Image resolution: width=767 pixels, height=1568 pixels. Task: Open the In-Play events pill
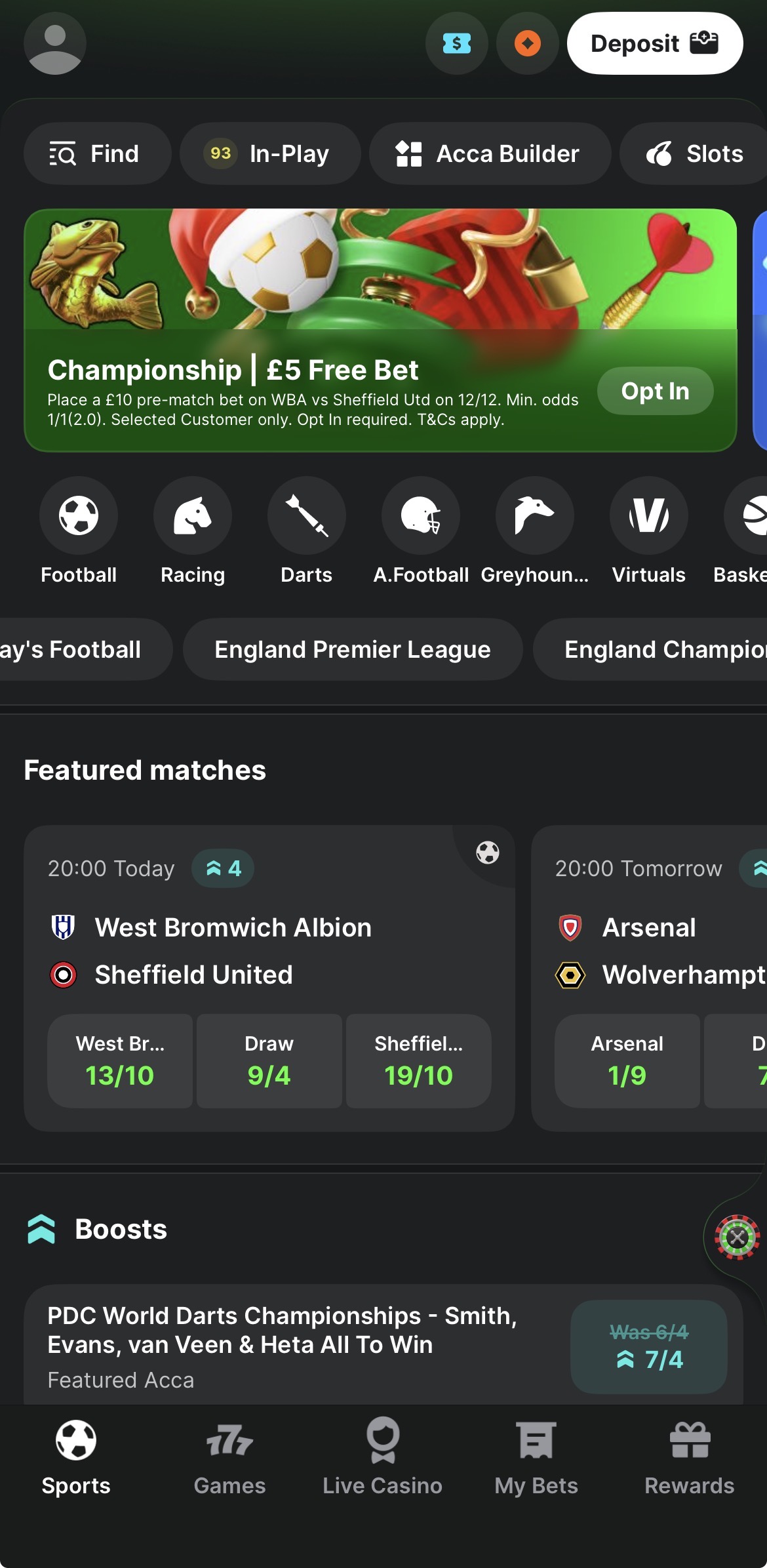pos(270,154)
